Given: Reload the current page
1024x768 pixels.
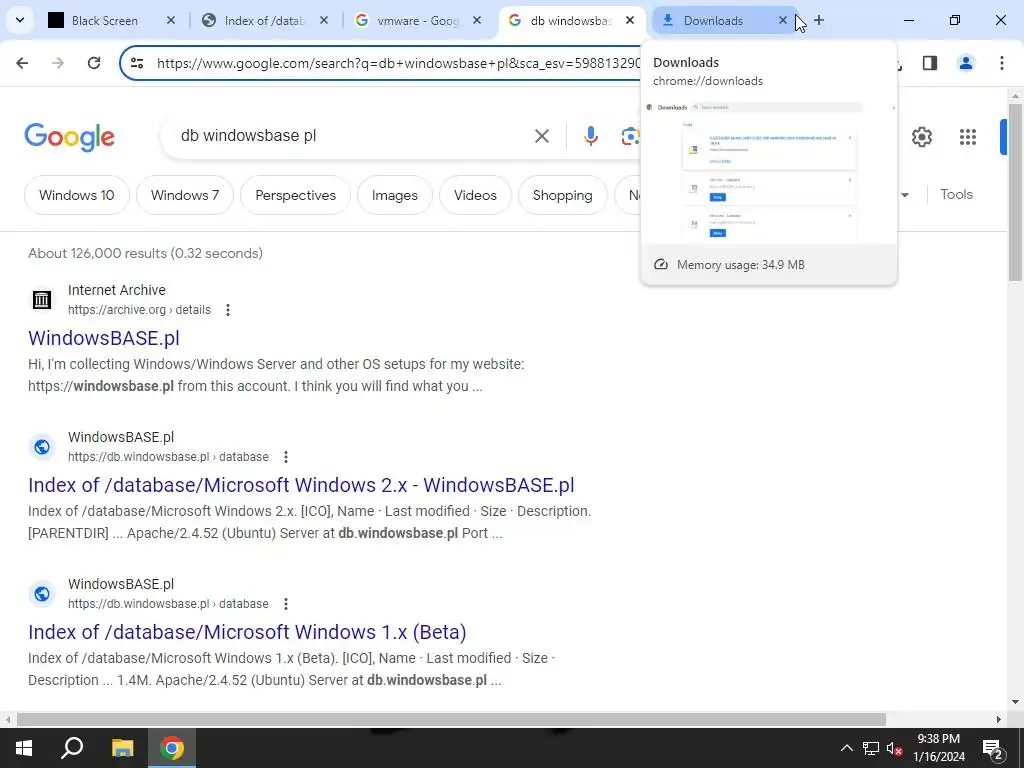Looking at the screenshot, I should (x=94, y=63).
